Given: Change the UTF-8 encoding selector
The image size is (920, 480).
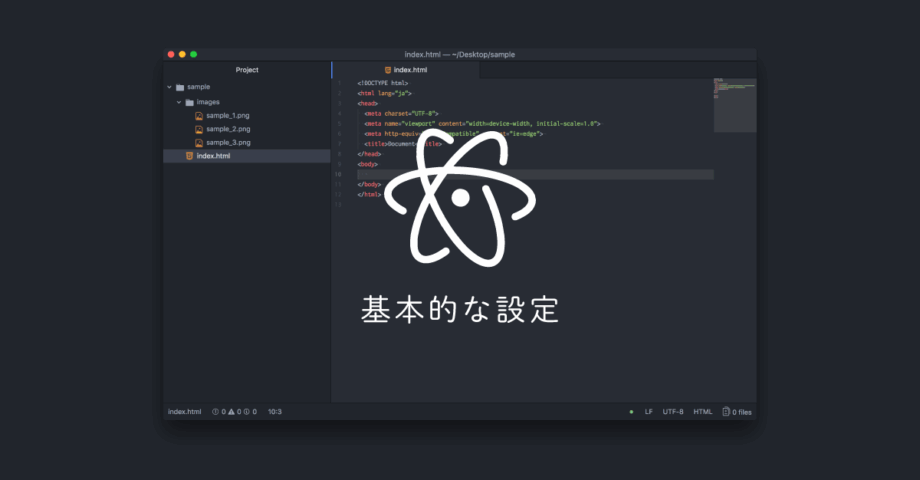Looking at the screenshot, I should click(x=673, y=412).
